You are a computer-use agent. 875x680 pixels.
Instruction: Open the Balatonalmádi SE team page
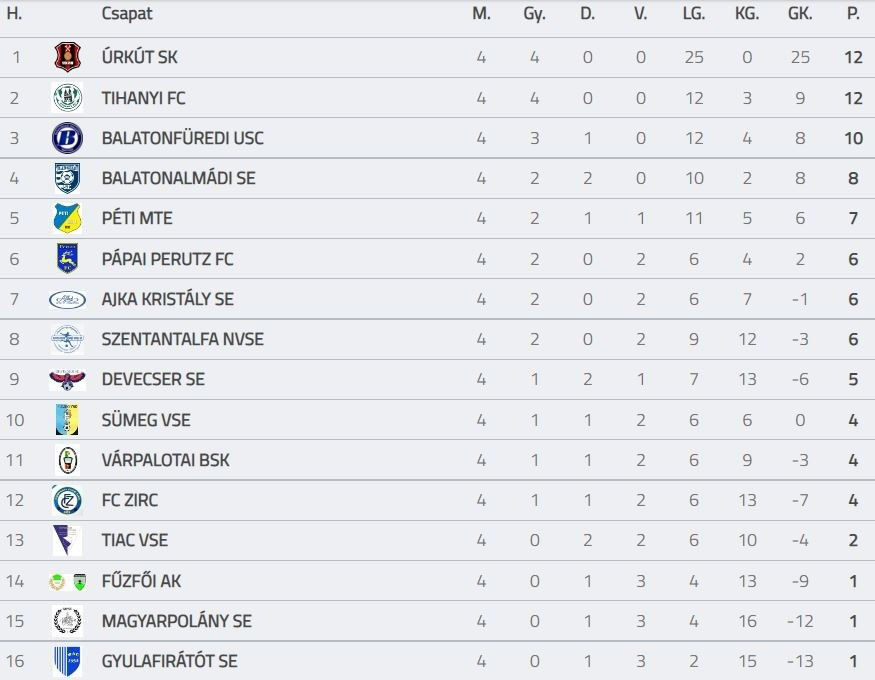tap(178, 178)
